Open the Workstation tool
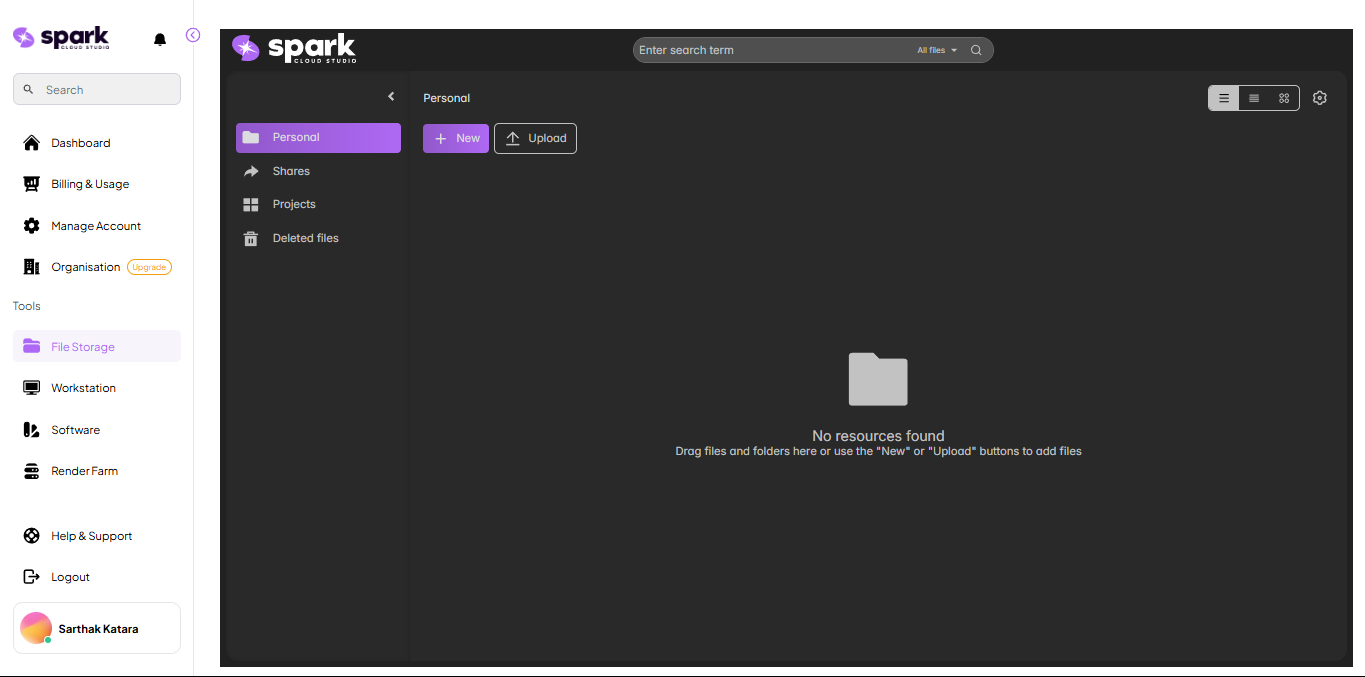The height and width of the screenshot is (677, 1365). (x=83, y=387)
